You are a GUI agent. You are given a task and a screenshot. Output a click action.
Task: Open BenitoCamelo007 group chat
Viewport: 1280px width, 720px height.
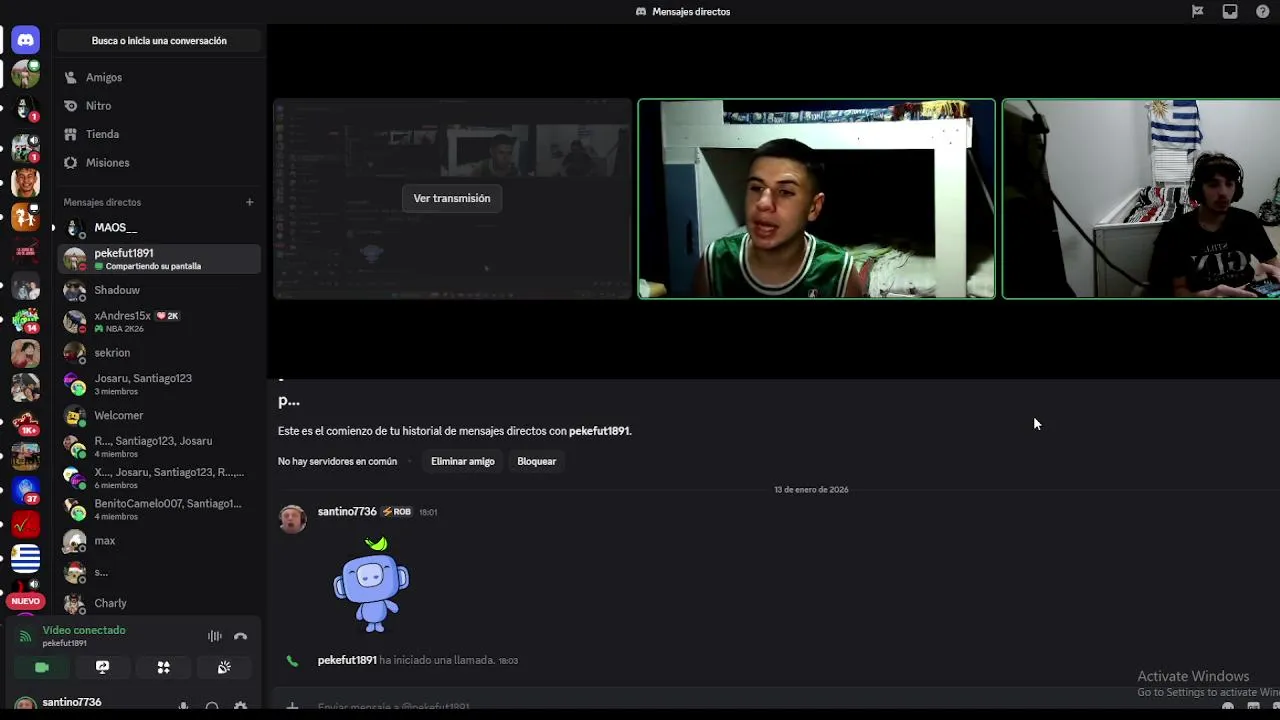[159, 509]
